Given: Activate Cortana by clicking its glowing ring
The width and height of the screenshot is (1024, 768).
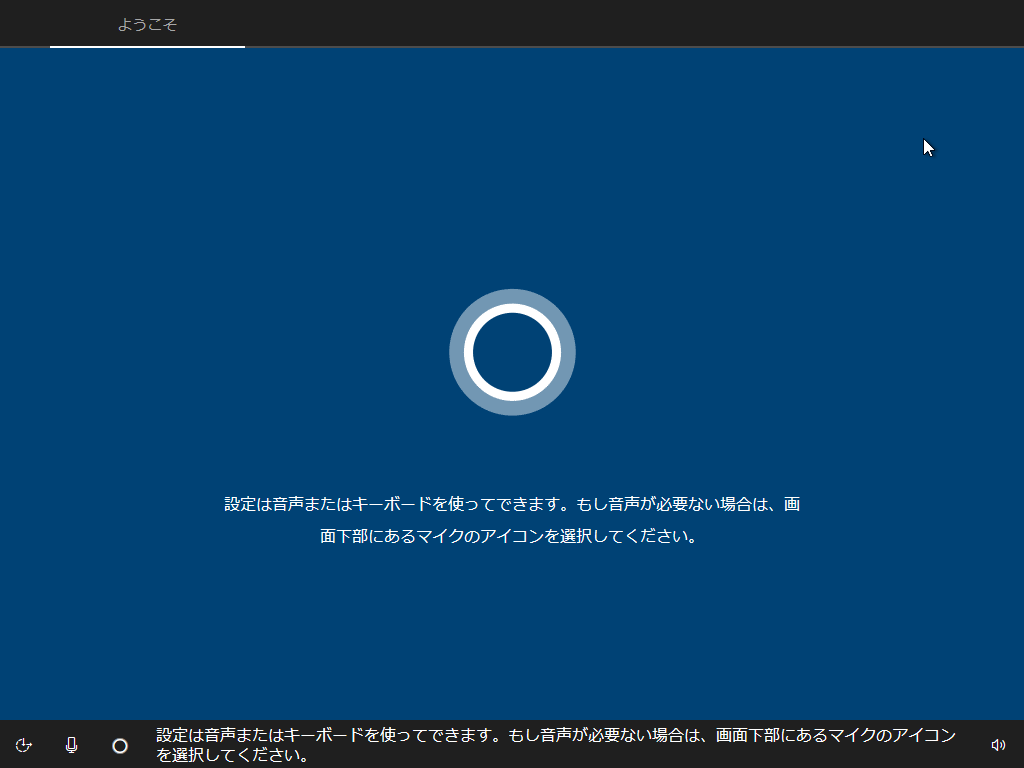Looking at the screenshot, I should pyautogui.click(x=512, y=352).
